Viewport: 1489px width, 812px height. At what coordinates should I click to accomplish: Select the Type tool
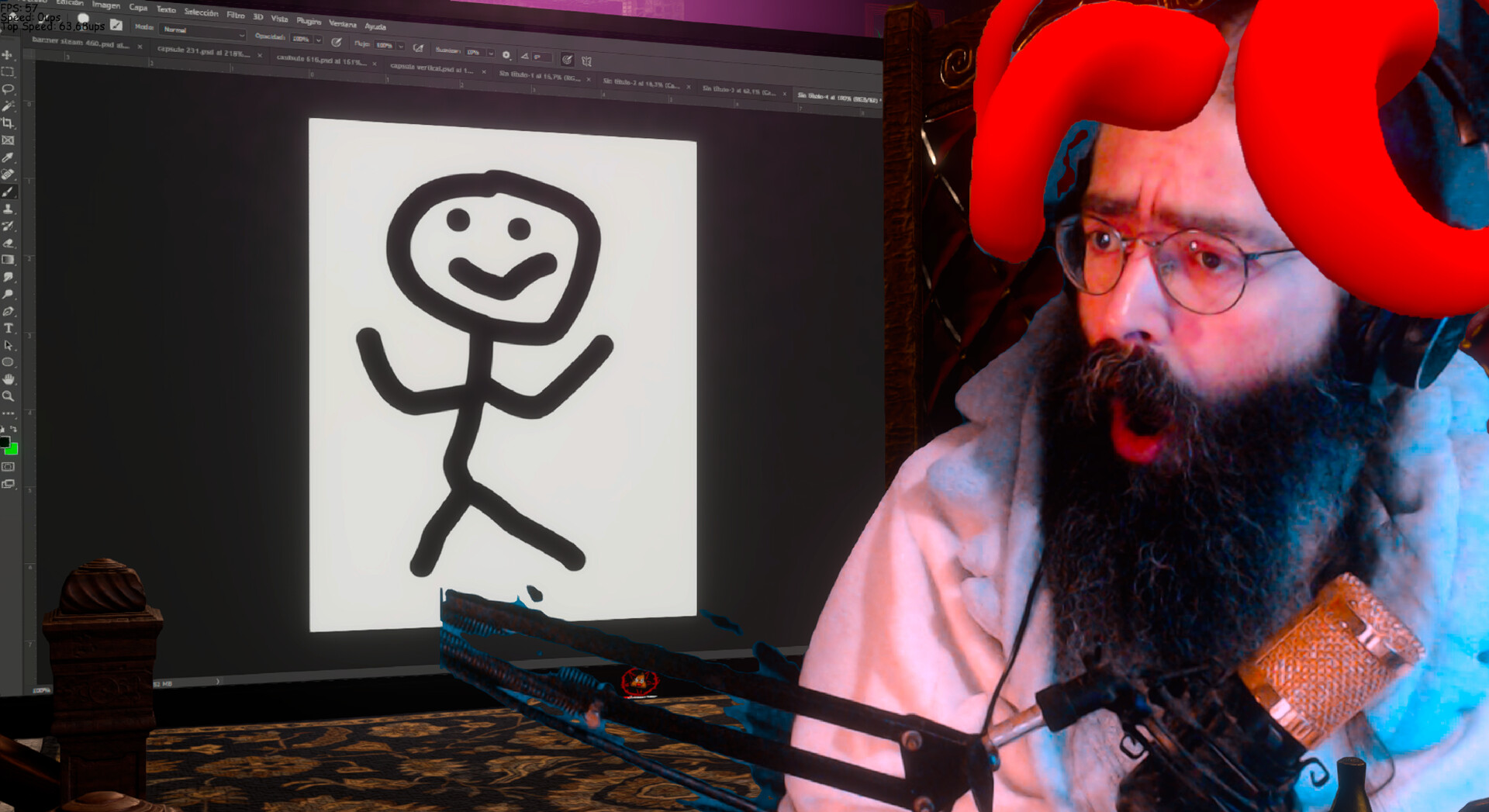9,328
